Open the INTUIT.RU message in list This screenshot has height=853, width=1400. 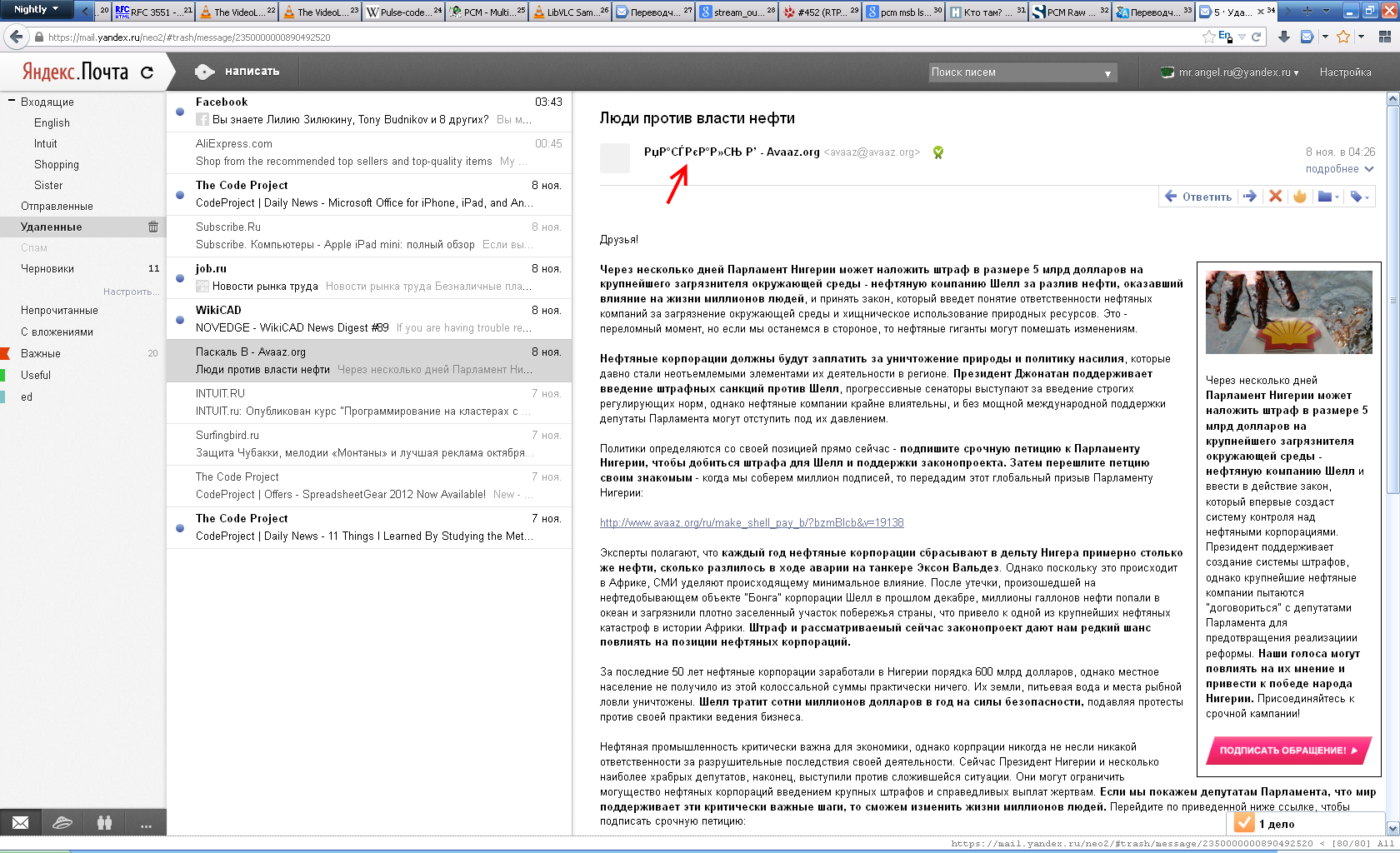tap(369, 402)
